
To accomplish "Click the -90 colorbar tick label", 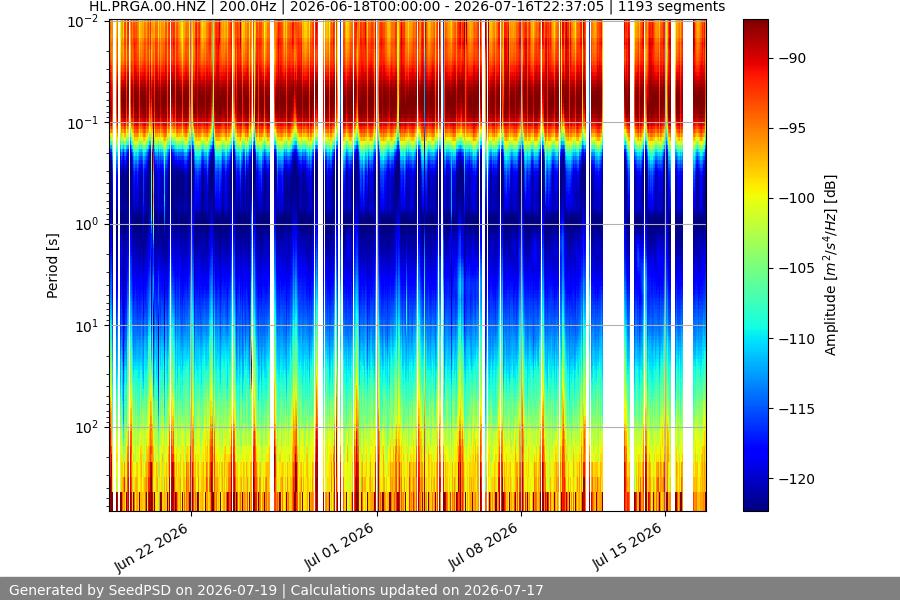I will (792, 58).
